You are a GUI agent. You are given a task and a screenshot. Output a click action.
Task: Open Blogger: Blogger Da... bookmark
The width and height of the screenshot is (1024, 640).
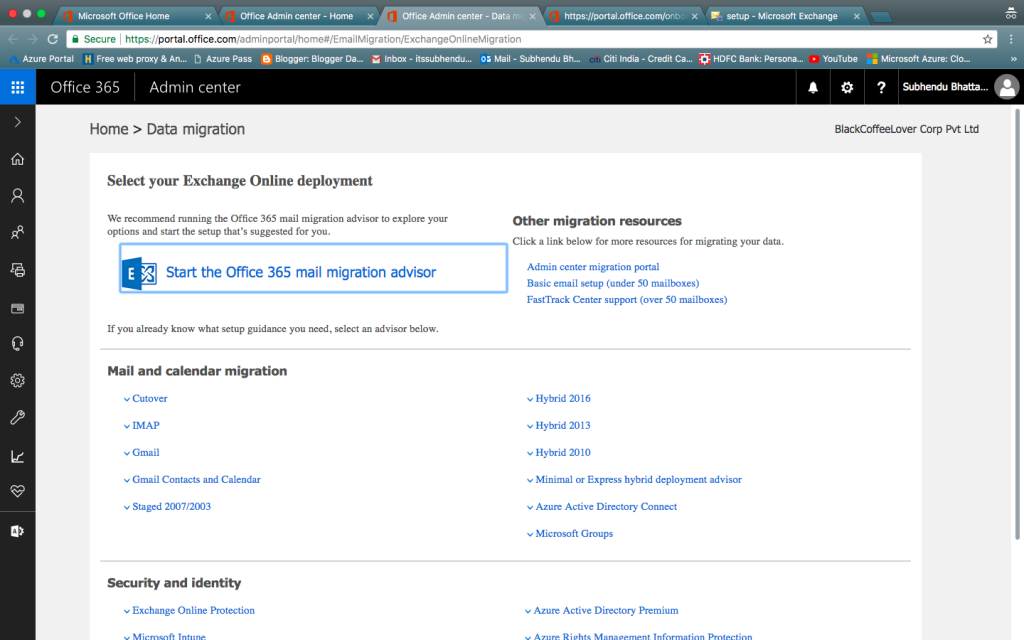pyautogui.click(x=312, y=59)
